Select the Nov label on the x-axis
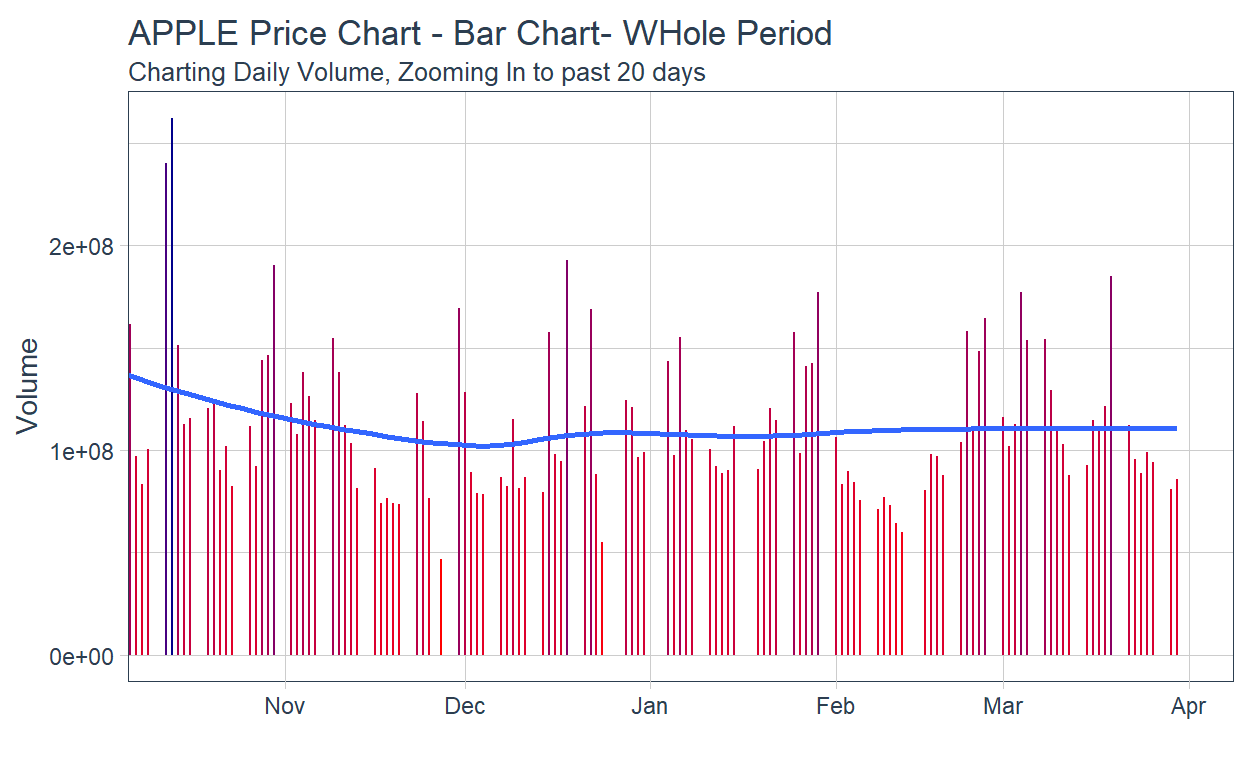1248x768 pixels. [x=285, y=707]
